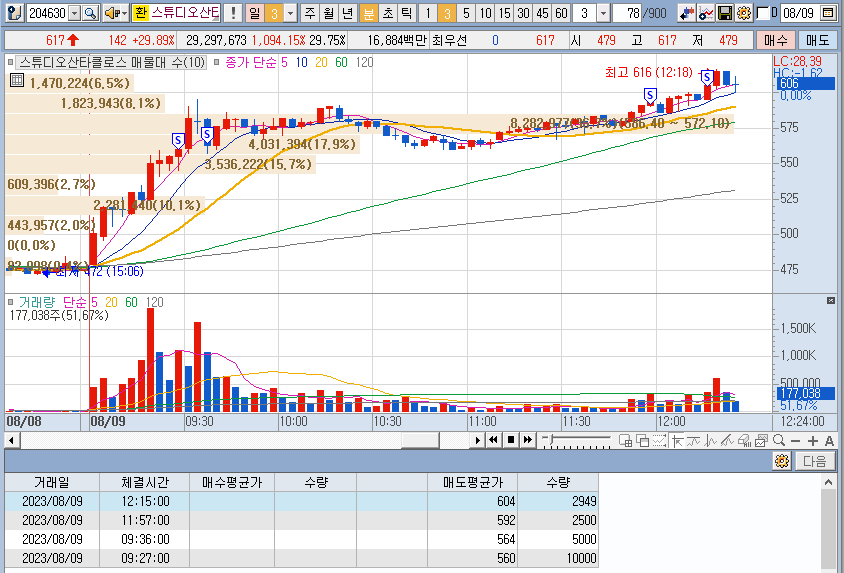Click the stop square replay button
This screenshot has width=844, height=573.
511,441
